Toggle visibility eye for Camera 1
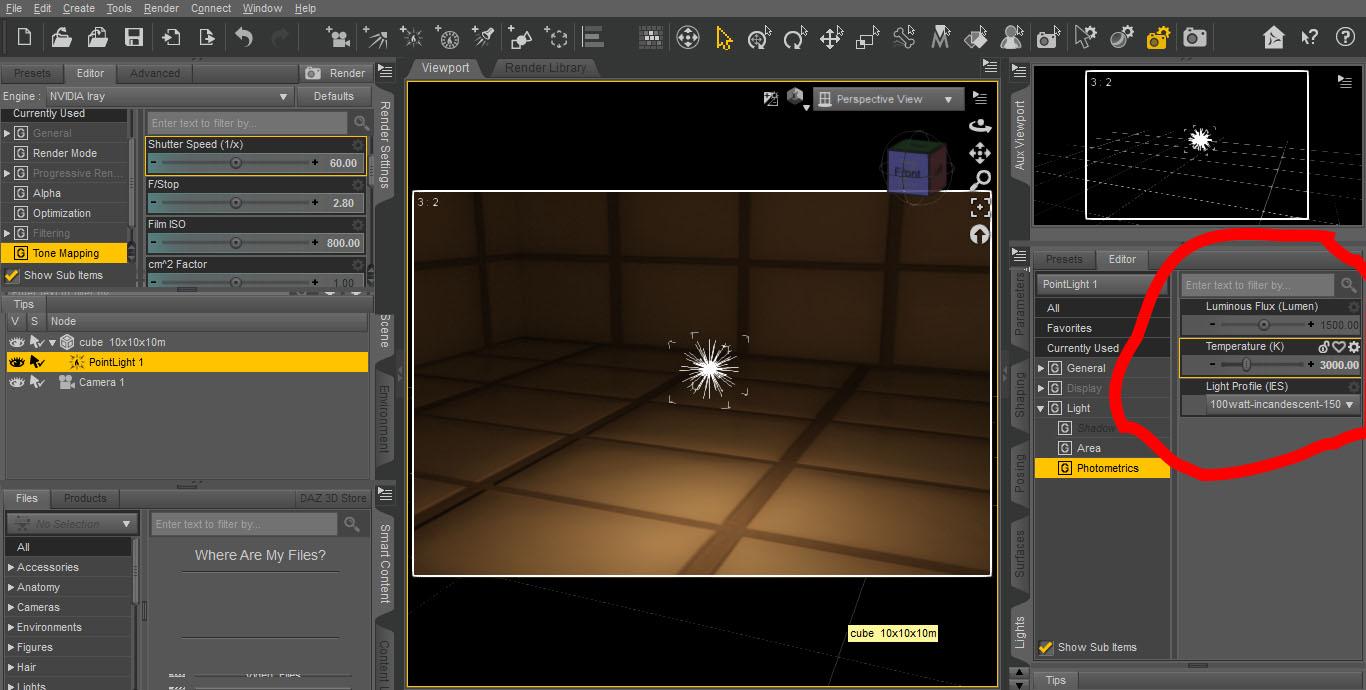1366x690 pixels. pyautogui.click(x=16, y=382)
